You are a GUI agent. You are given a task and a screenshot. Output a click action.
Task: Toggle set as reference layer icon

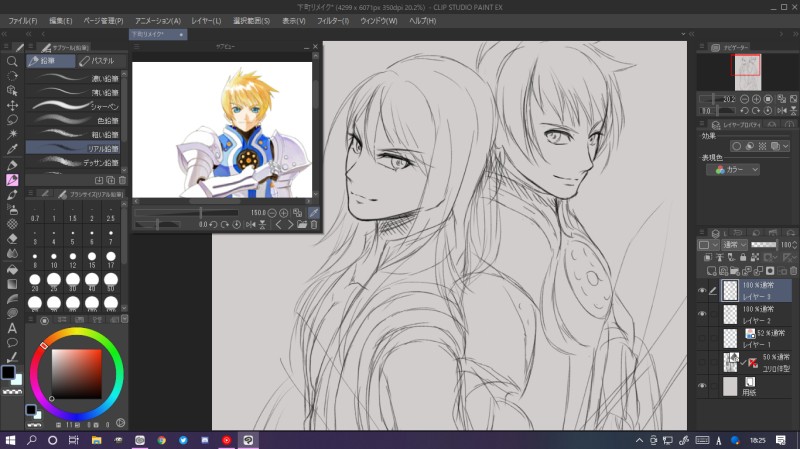[x=719, y=258]
